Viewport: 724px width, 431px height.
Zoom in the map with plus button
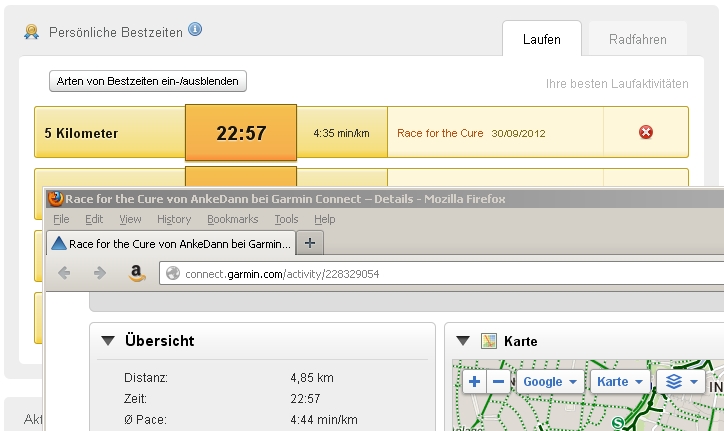pyautogui.click(x=474, y=382)
